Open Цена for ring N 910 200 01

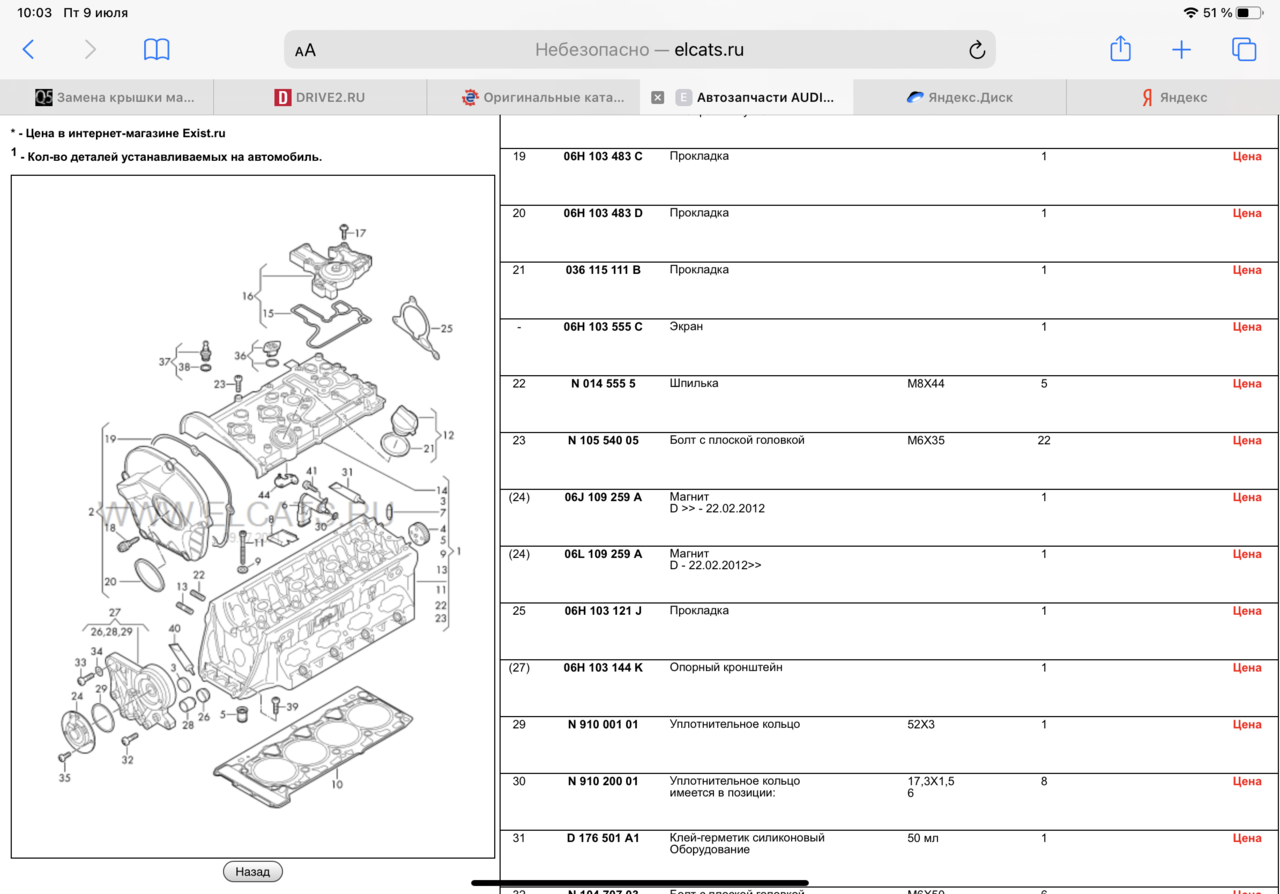[1246, 781]
